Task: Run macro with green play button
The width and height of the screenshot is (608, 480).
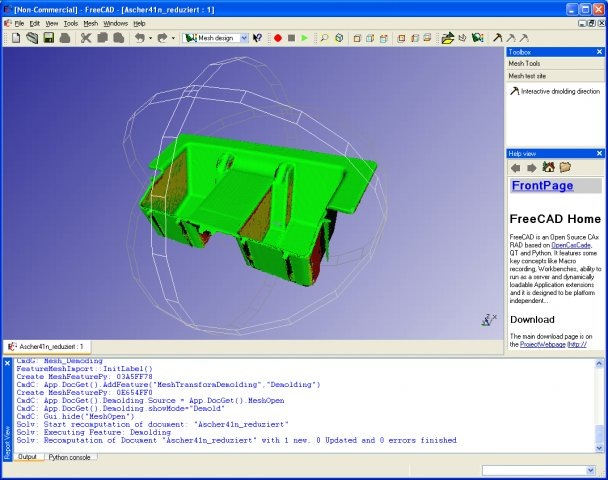Action: [305, 38]
